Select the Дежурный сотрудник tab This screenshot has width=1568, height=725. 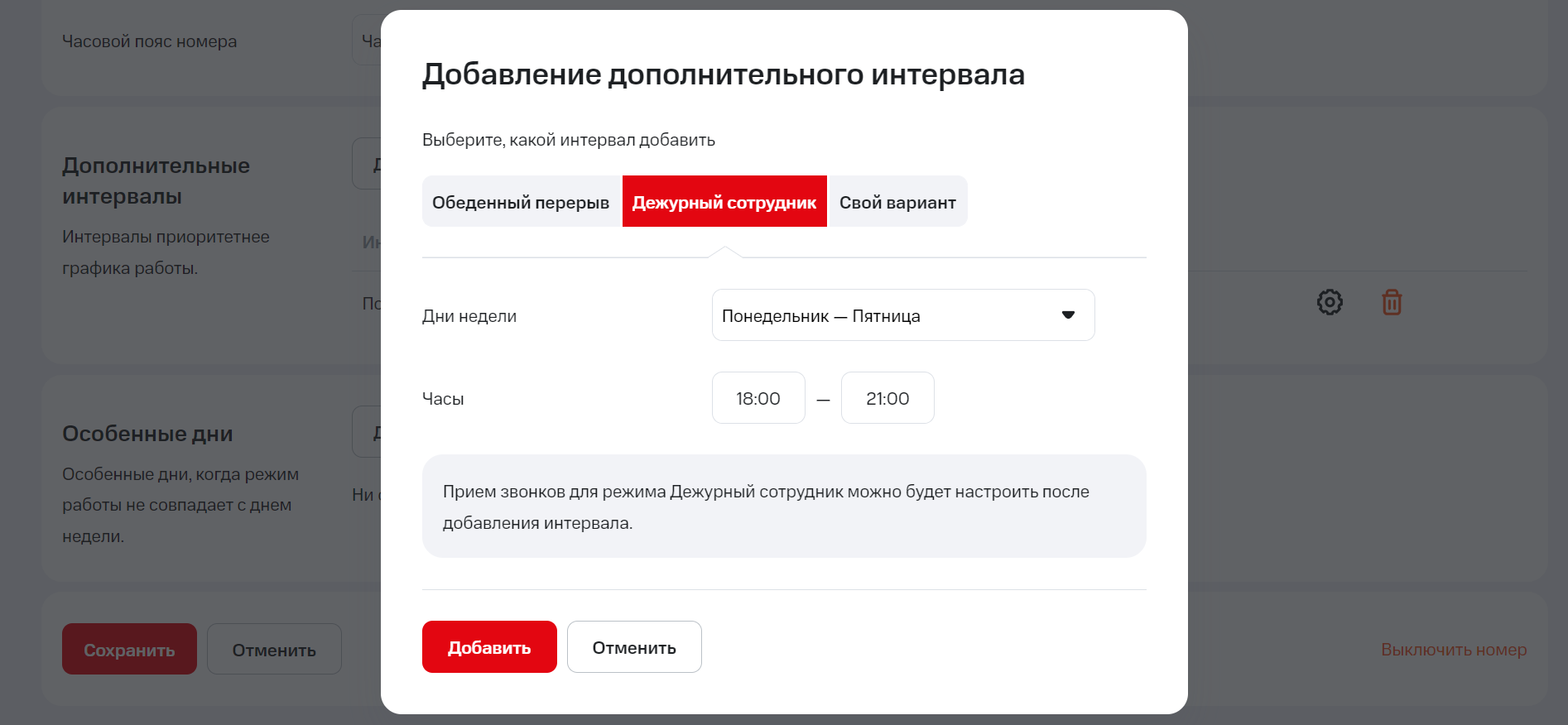click(x=724, y=202)
